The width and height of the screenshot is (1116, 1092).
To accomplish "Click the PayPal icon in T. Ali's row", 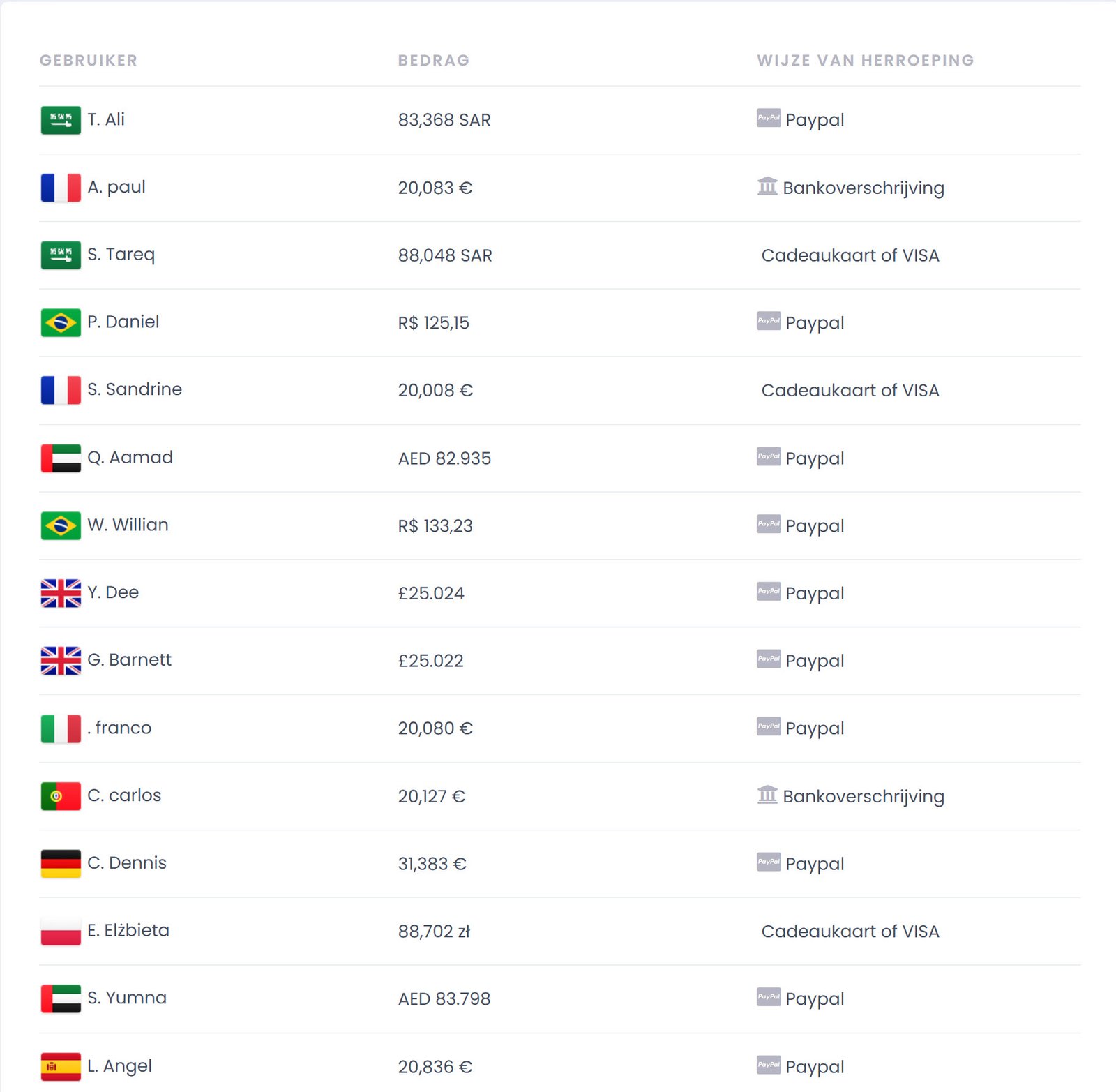I will pyautogui.click(x=769, y=118).
